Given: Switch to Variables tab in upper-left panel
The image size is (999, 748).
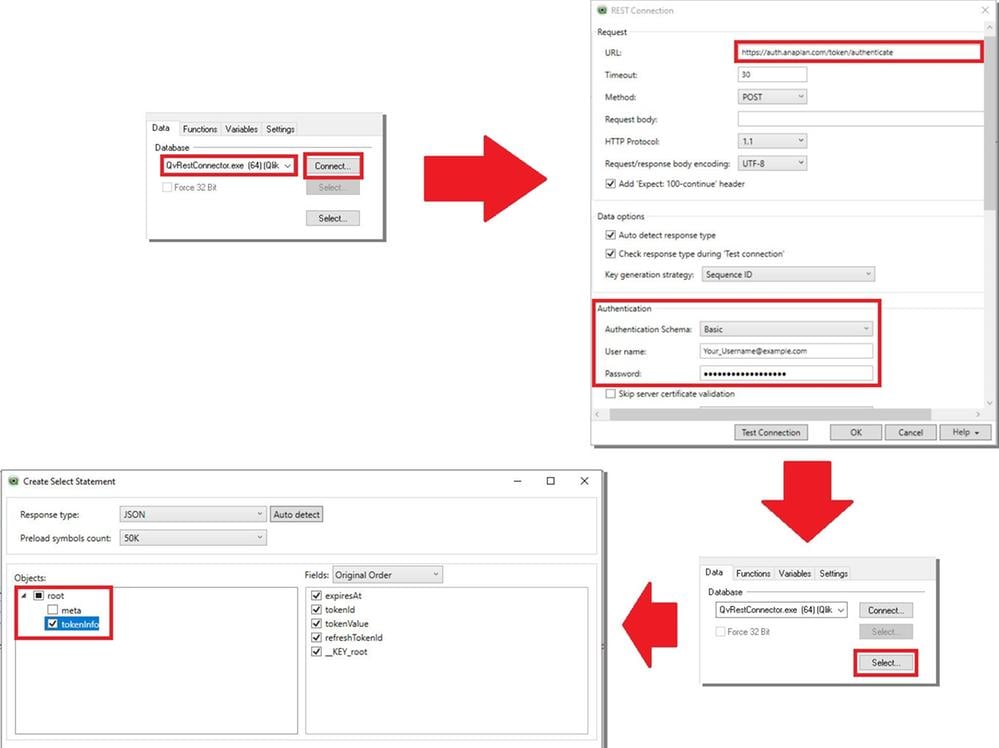Looking at the screenshot, I should click(x=241, y=129).
